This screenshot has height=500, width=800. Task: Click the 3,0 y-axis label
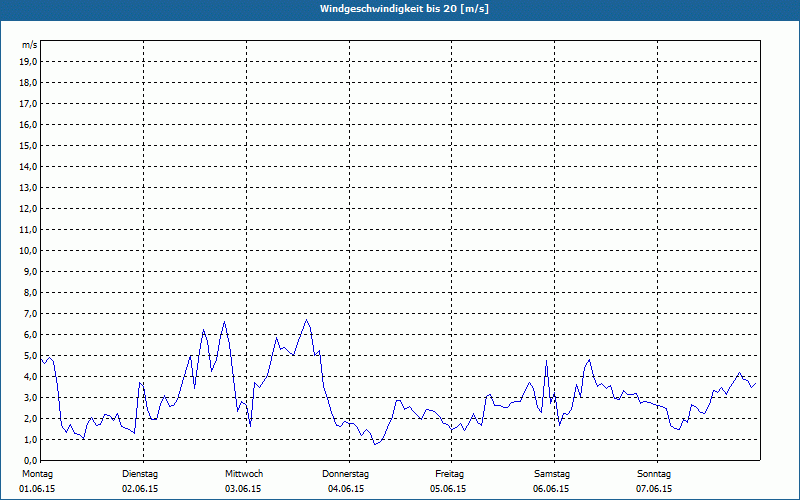[30, 397]
